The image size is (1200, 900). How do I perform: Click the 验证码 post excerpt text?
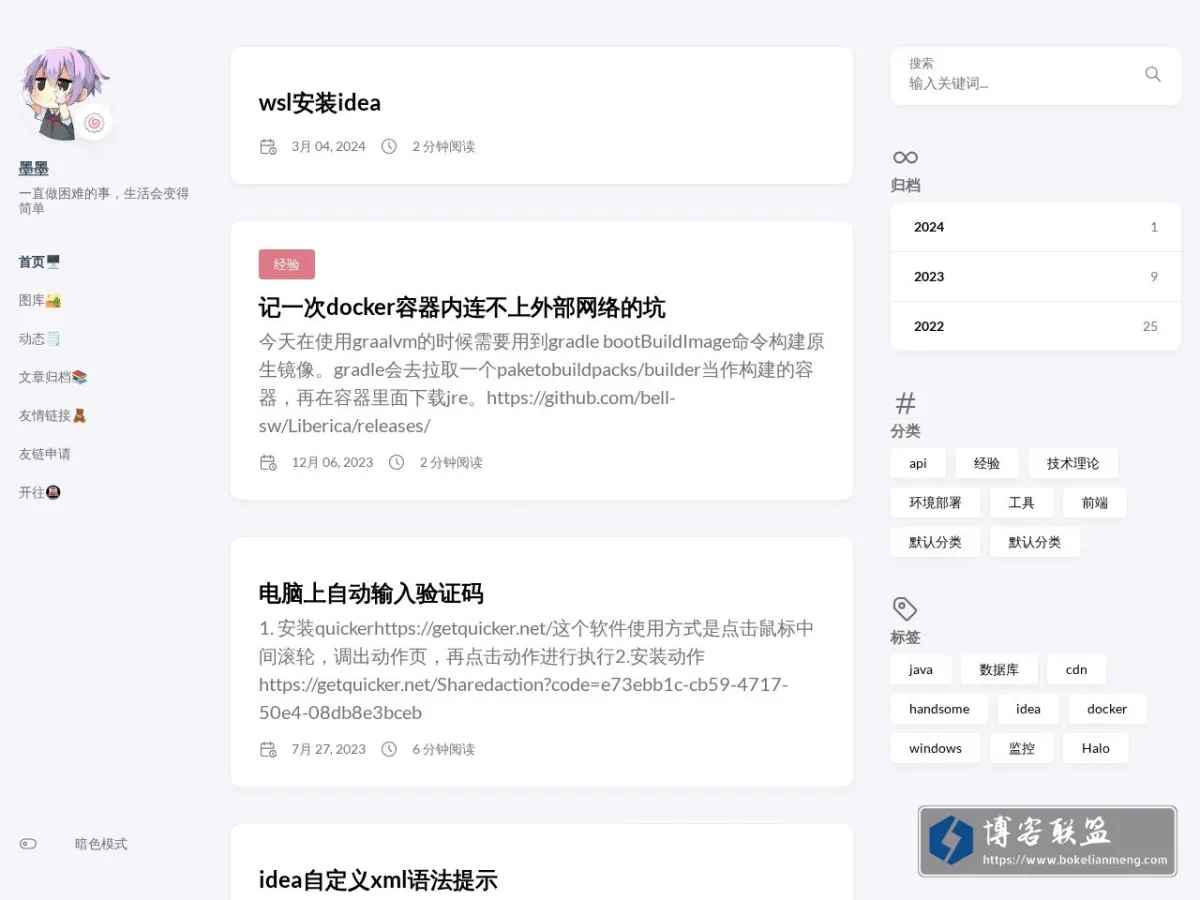537,671
